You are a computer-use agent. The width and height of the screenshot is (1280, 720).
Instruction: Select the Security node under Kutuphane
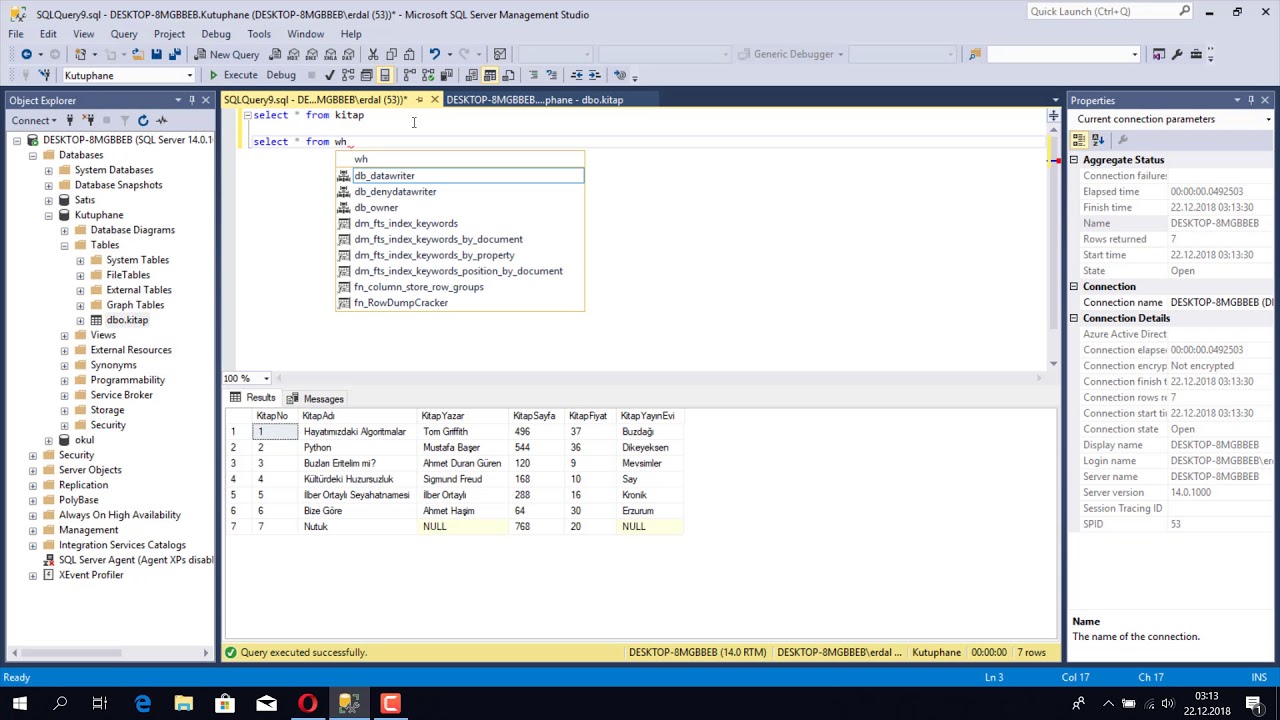point(108,425)
